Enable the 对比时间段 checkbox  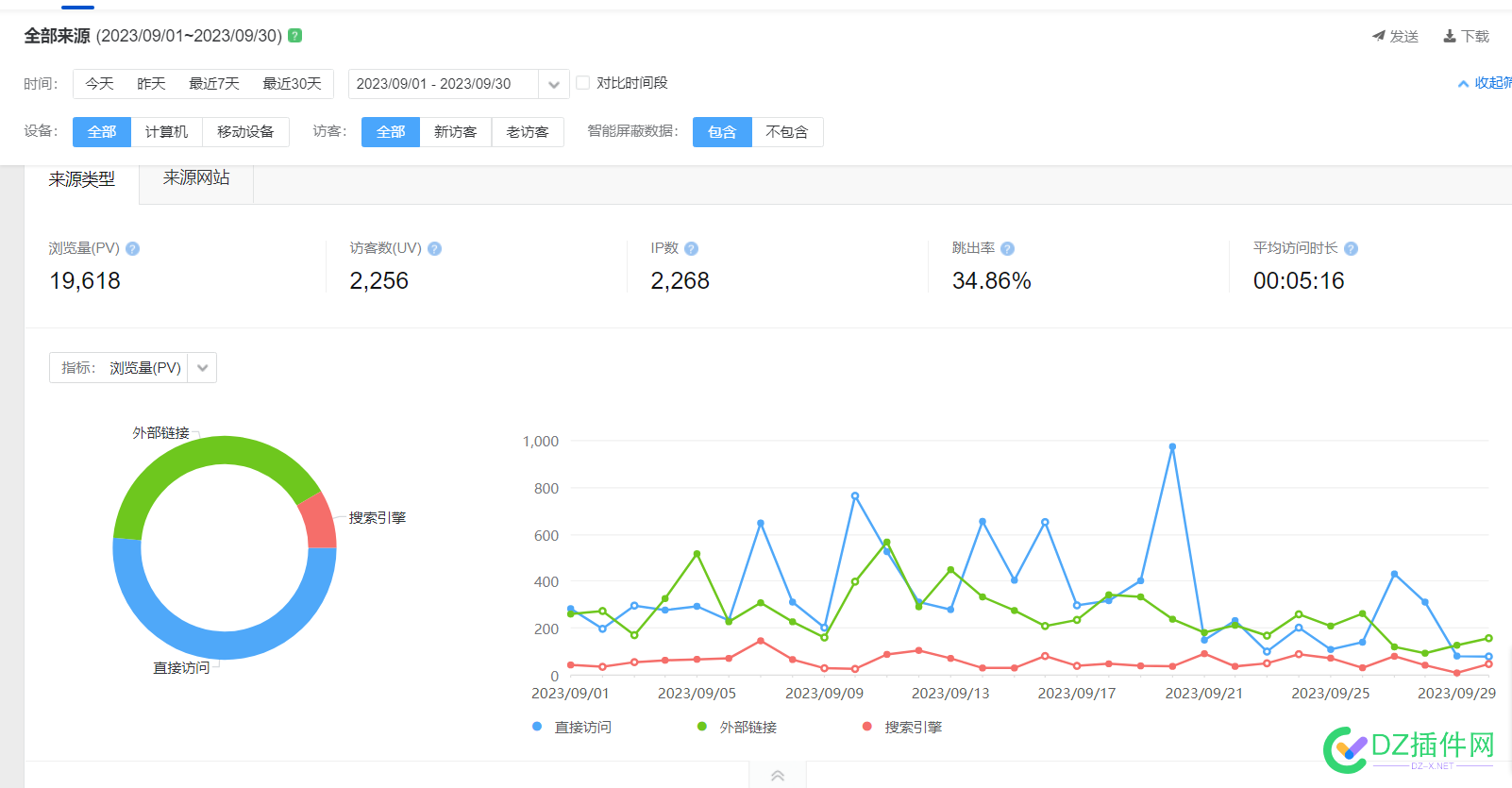(583, 83)
